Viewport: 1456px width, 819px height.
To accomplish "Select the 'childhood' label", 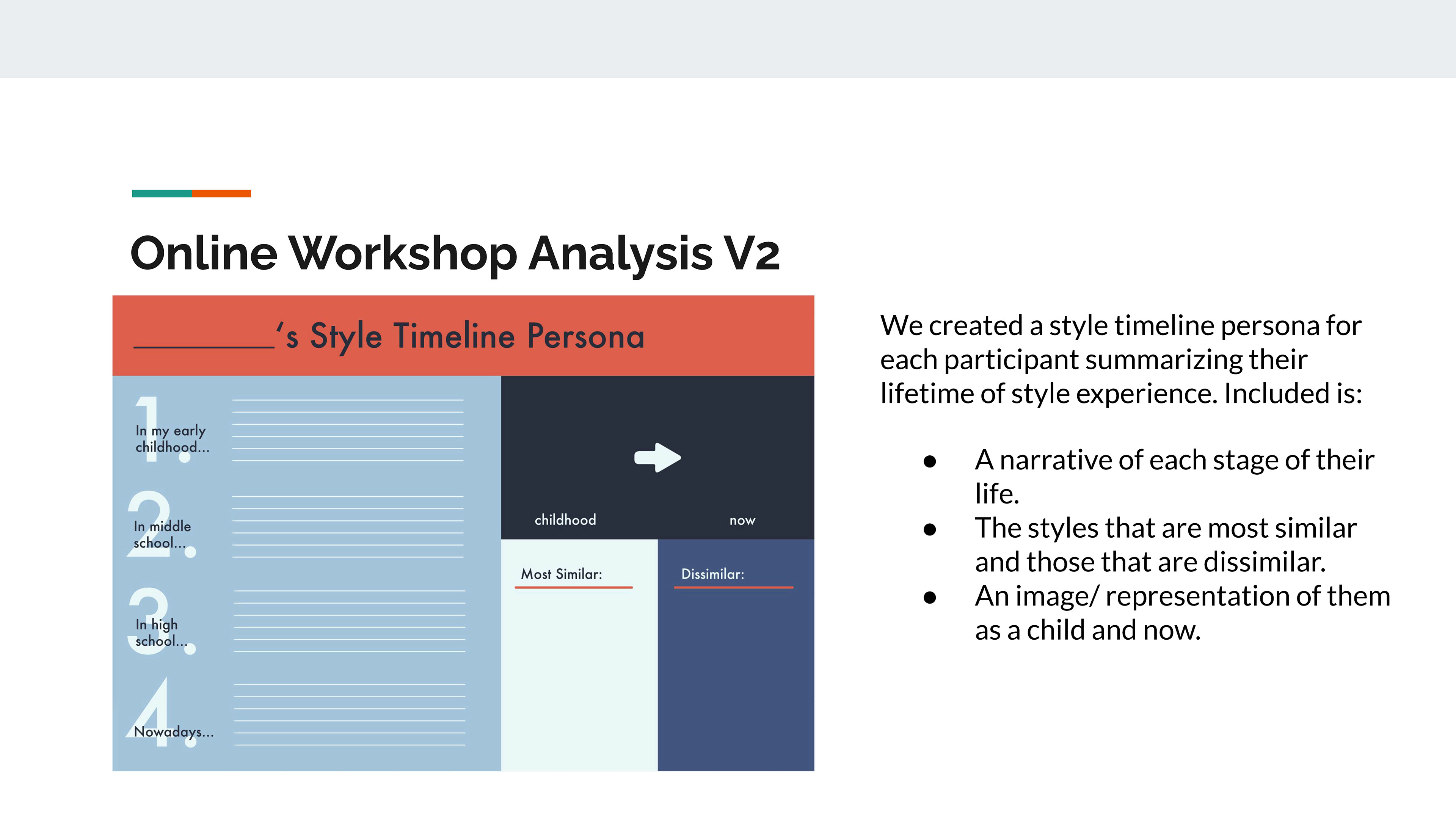I will pyautogui.click(x=565, y=520).
